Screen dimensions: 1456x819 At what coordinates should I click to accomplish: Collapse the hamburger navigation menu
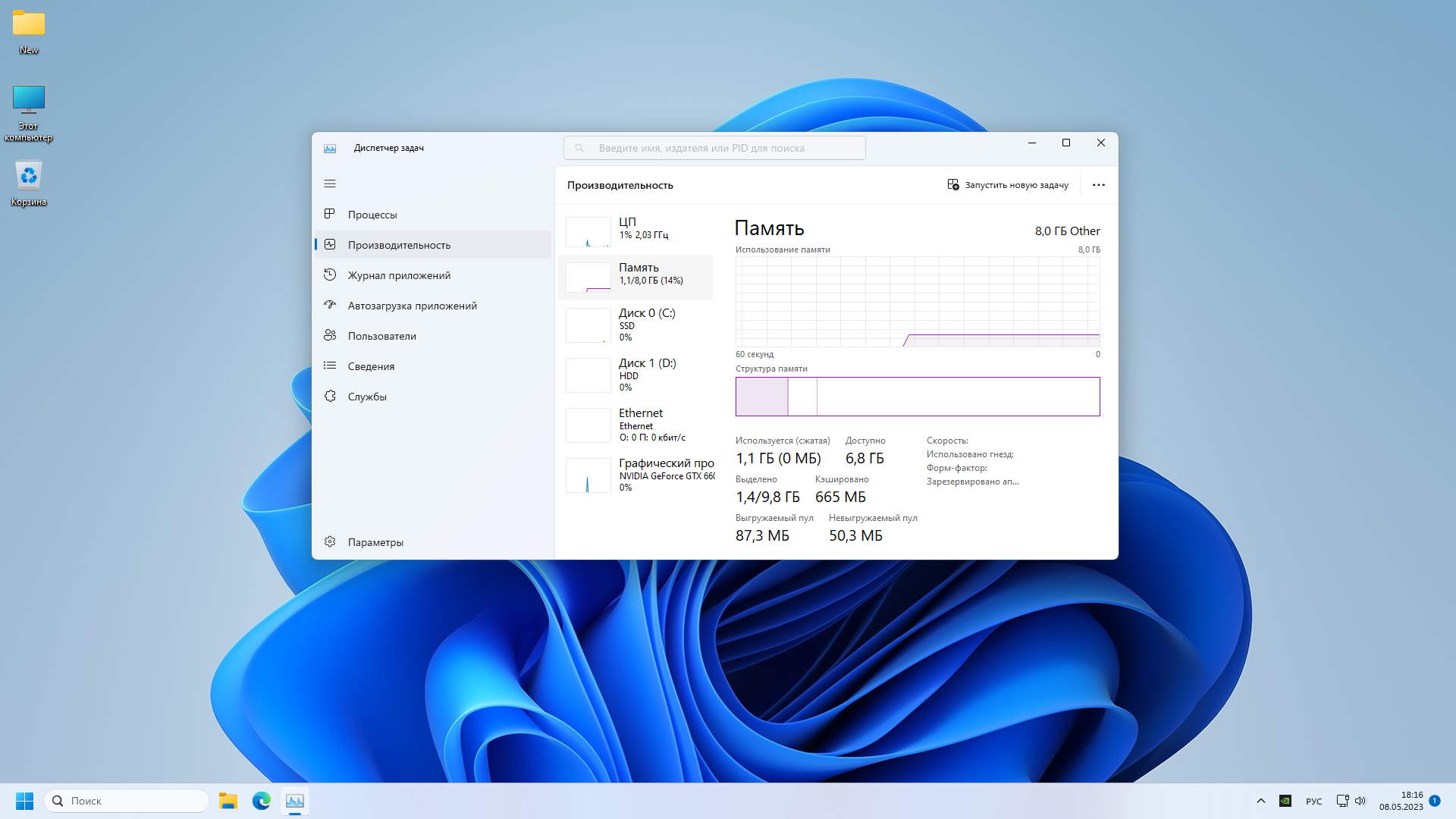point(330,184)
